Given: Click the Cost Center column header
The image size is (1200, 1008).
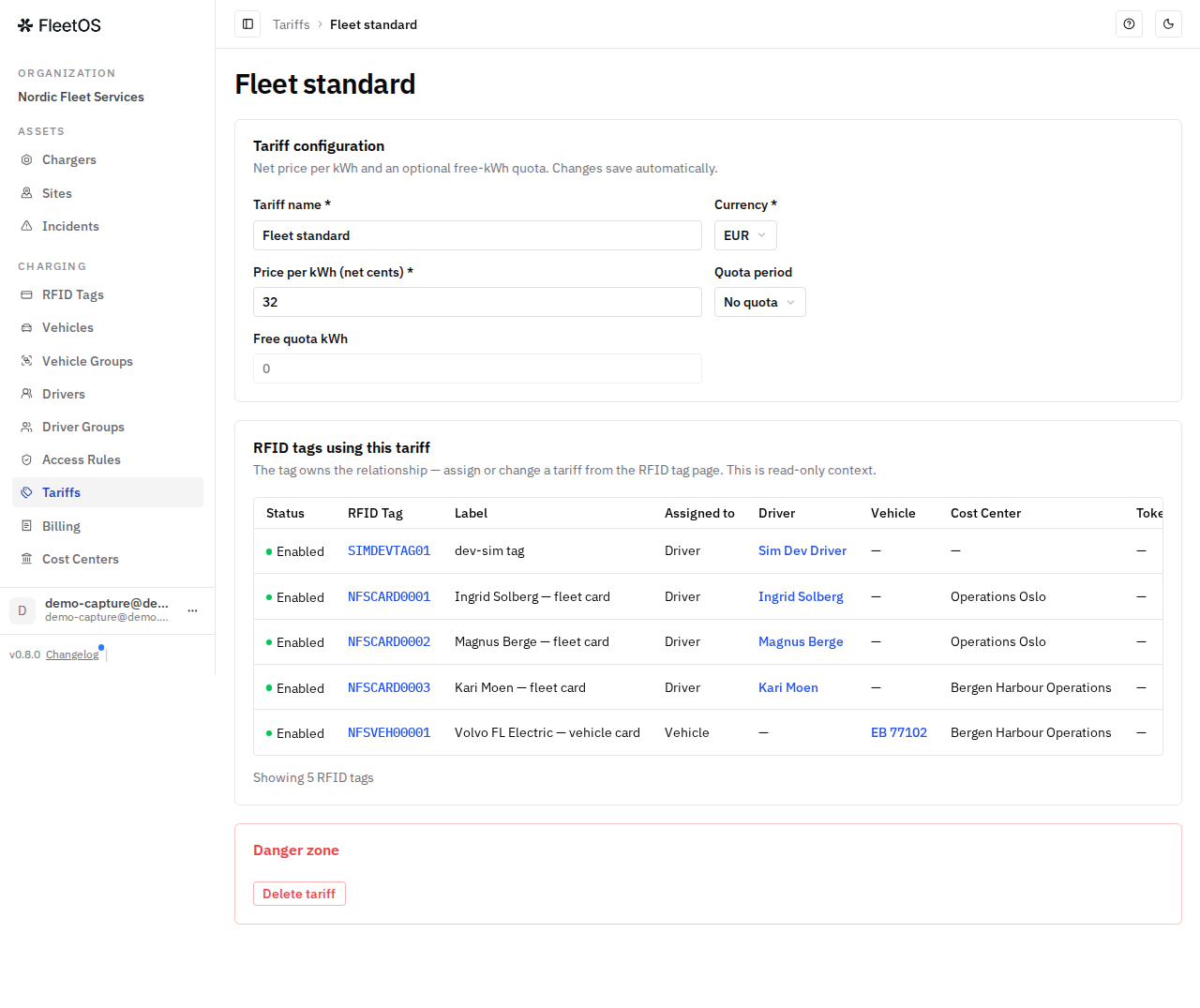Looking at the screenshot, I should [985, 513].
